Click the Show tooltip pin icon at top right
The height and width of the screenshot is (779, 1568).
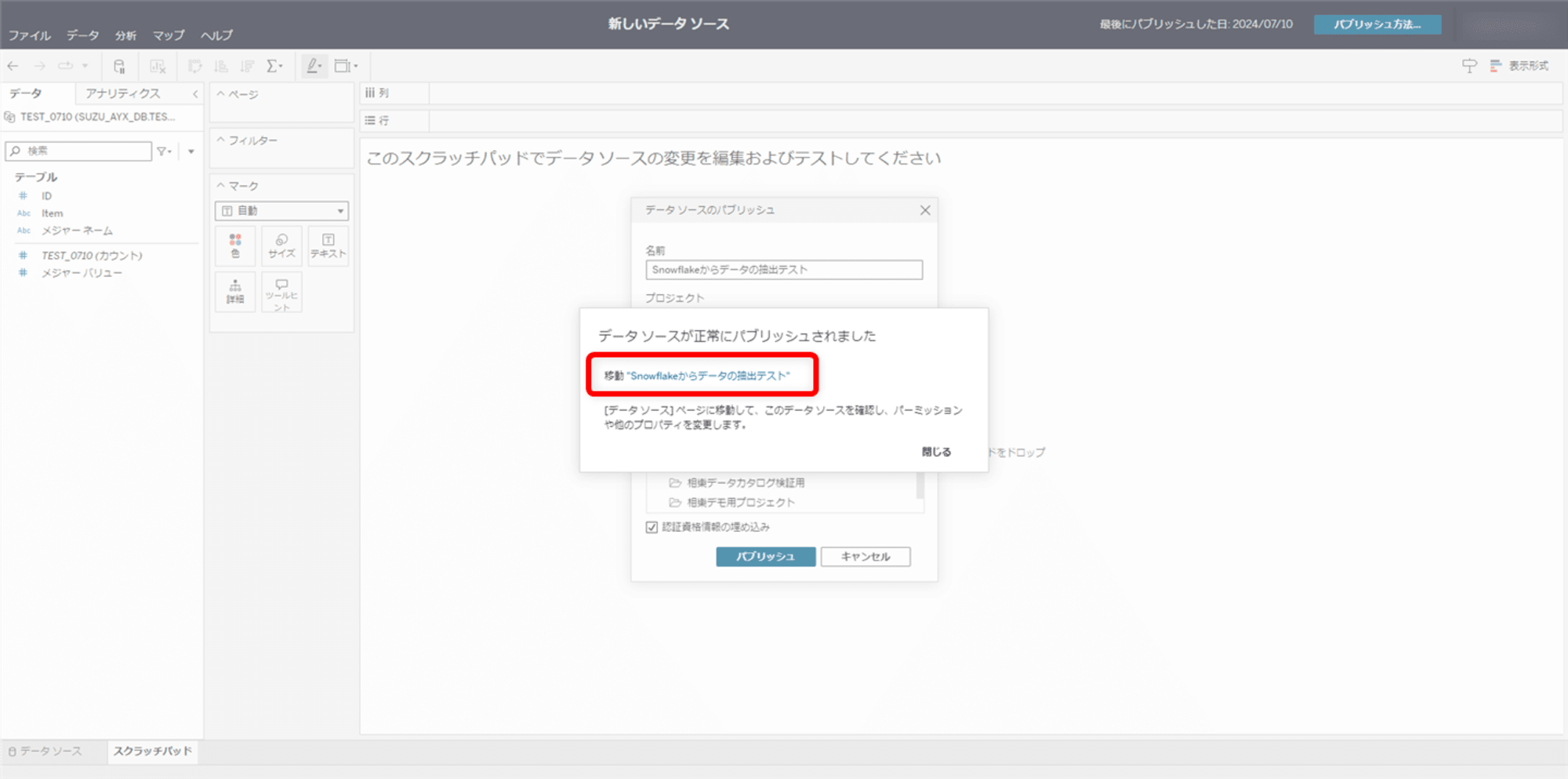tap(1469, 66)
